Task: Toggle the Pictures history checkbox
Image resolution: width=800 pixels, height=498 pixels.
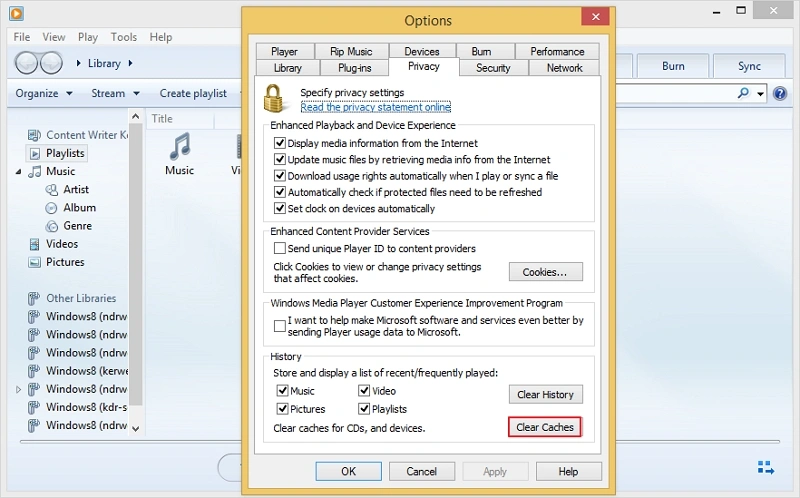Action: pyautogui.click(x=282, y=409)
